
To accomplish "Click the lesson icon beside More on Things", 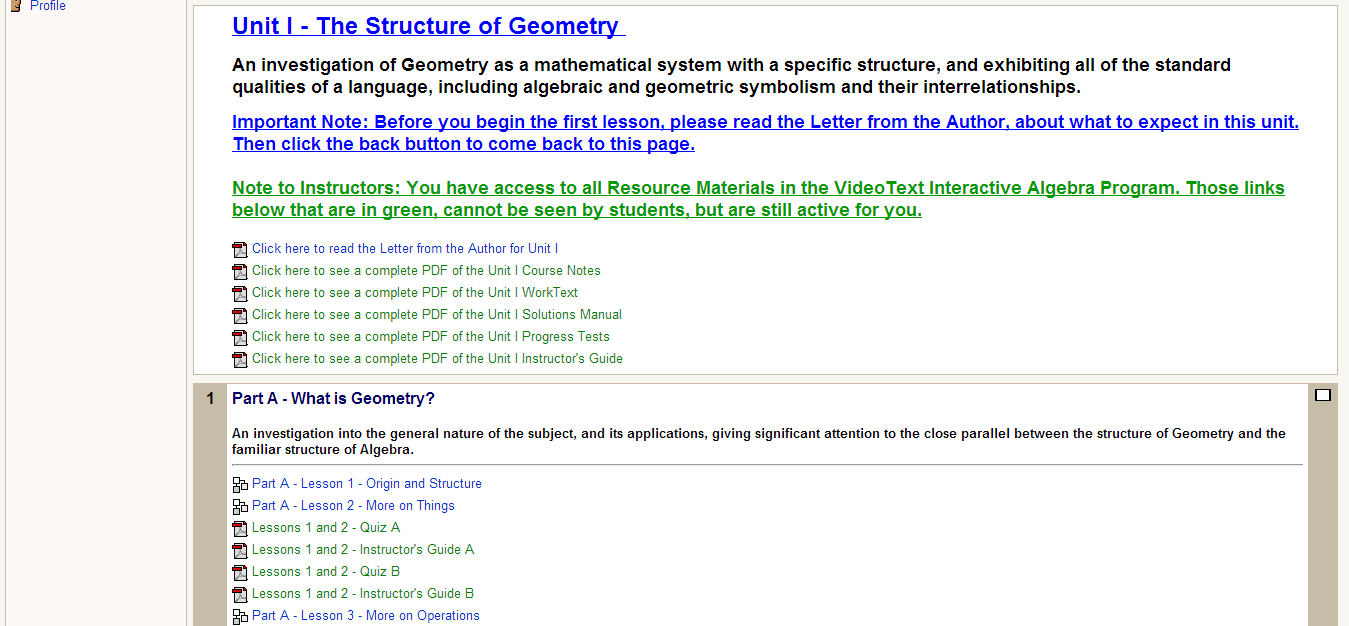I will [x=240, y=507].
